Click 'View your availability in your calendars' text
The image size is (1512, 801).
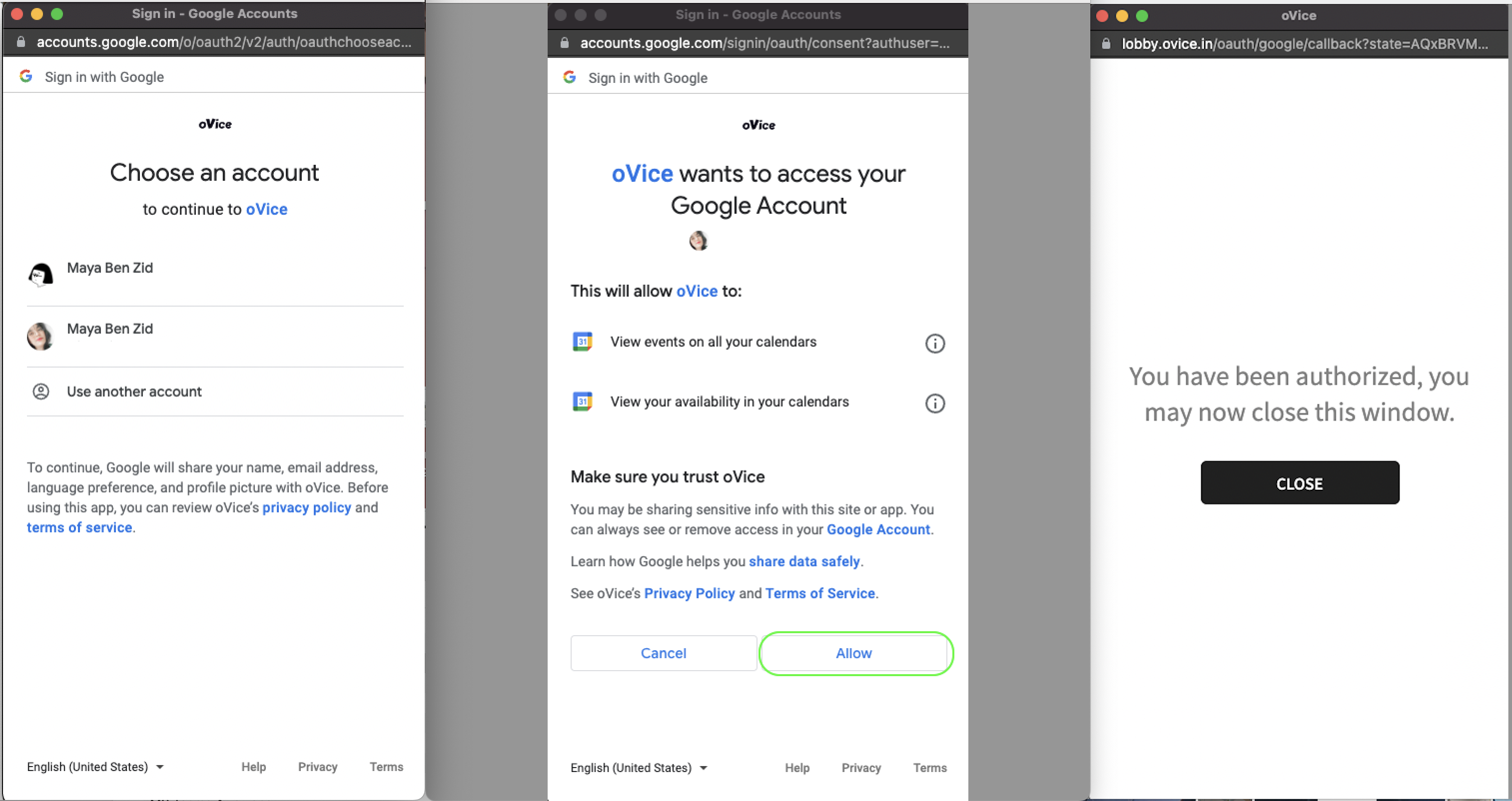[729, 401]
